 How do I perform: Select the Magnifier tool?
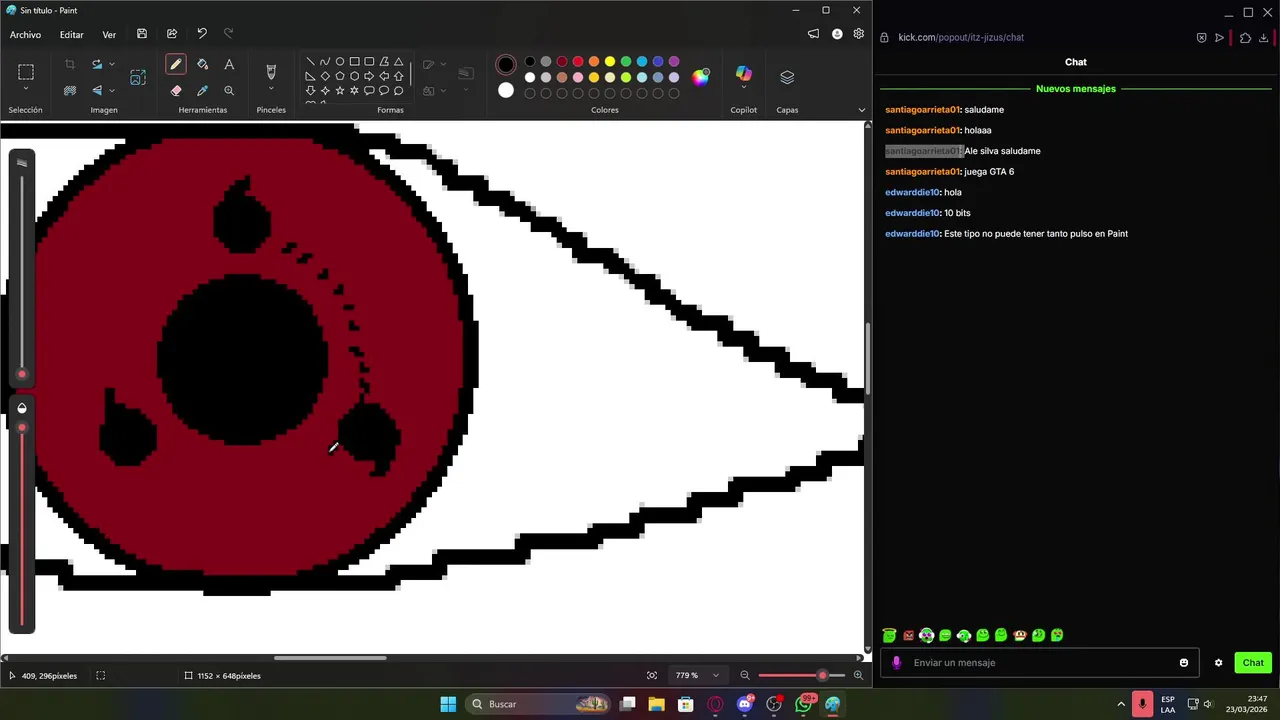click(x=229, y=90)
